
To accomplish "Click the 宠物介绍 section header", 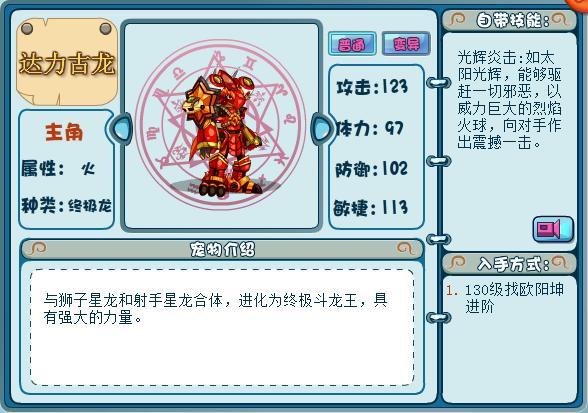I will tap(222, 249).
